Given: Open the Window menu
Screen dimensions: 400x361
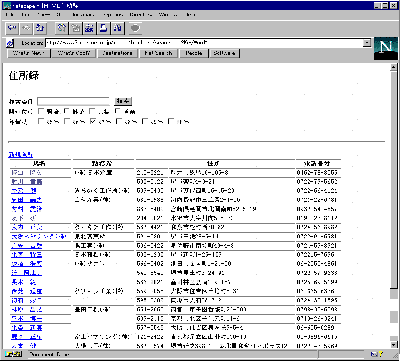Looking at the screenshot, I should point(168,15).
